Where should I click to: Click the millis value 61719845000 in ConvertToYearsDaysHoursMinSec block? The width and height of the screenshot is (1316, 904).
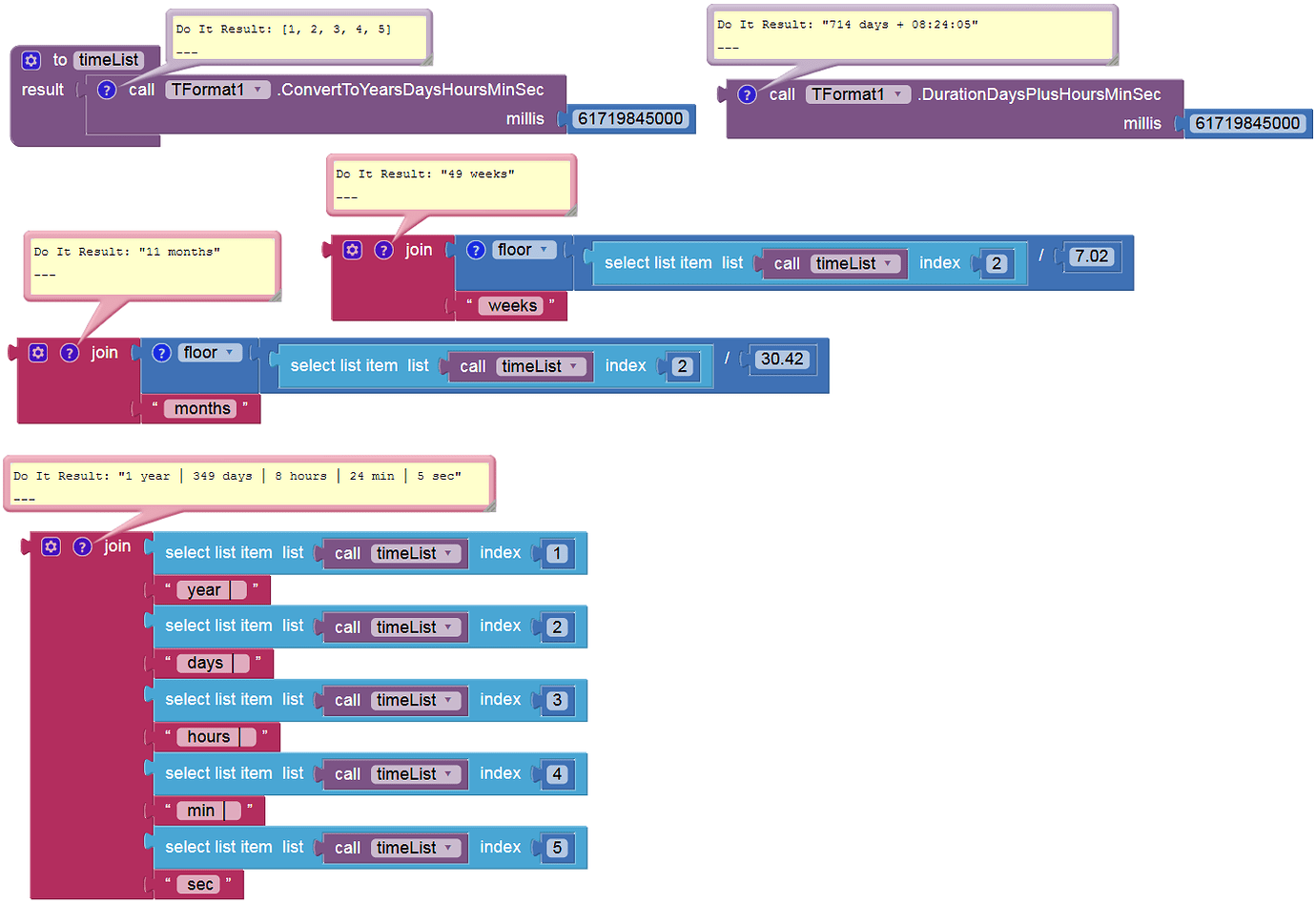[x=630, y=119]
